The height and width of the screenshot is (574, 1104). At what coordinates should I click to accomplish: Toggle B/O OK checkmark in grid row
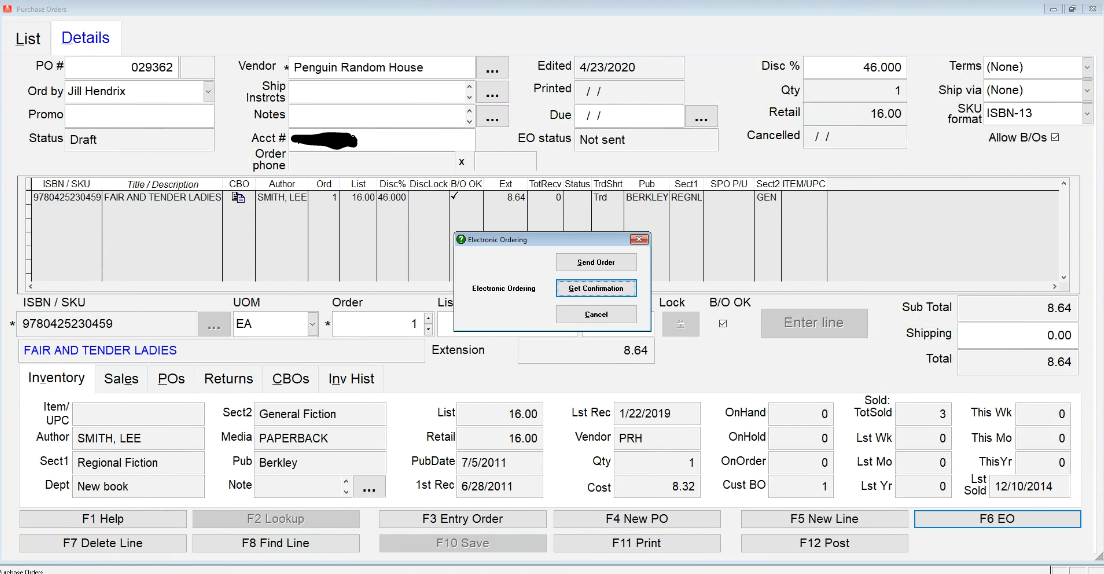pyautogui.click(x=455, y=196)
